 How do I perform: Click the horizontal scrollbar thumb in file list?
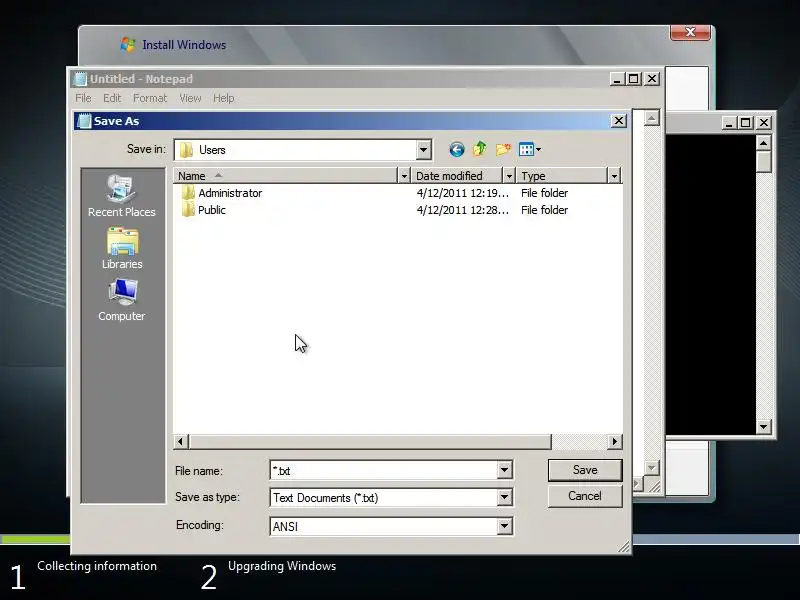[370, 441]
